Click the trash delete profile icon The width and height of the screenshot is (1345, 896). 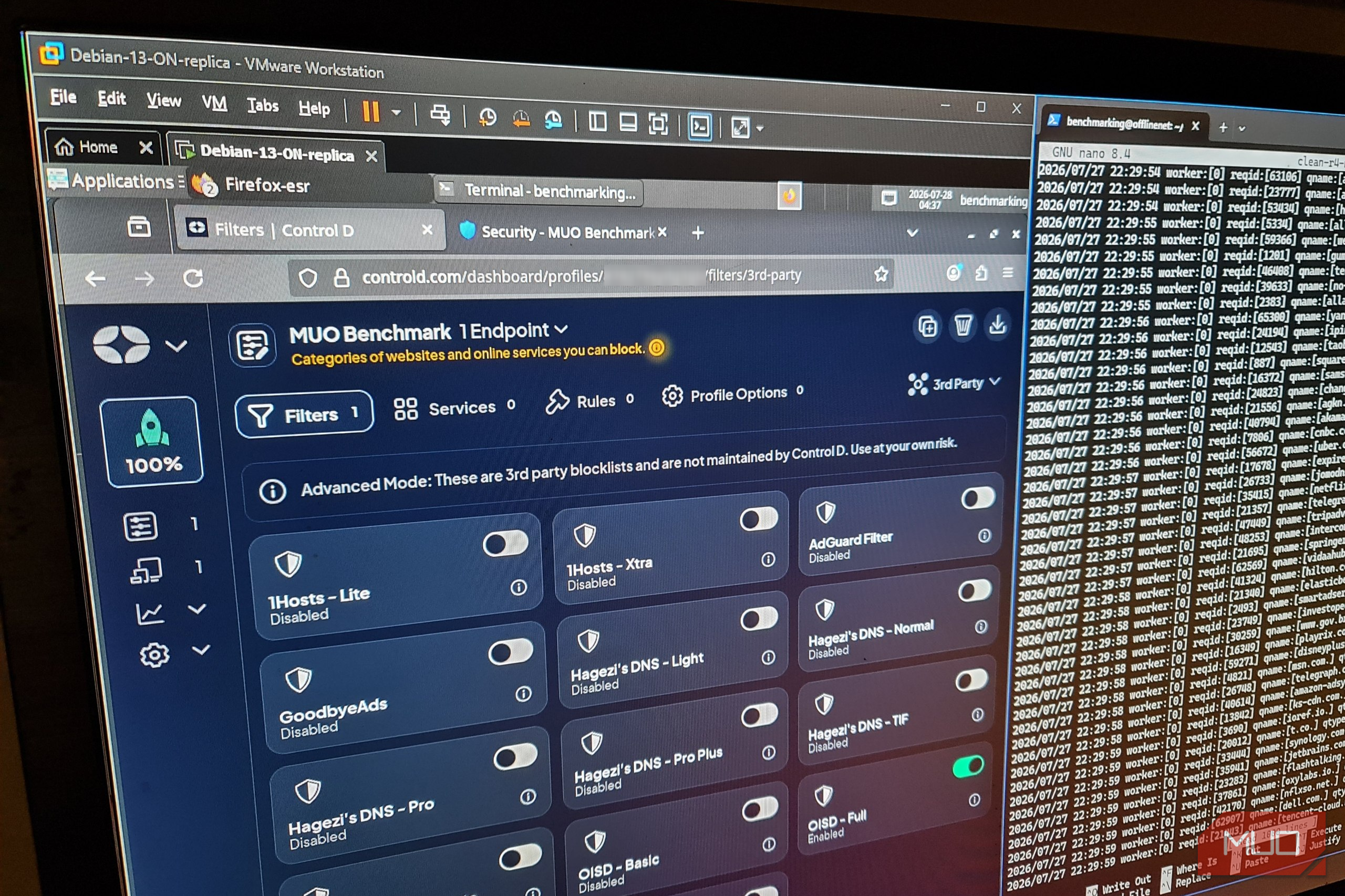pyautogui.click(x=962, y=326)
